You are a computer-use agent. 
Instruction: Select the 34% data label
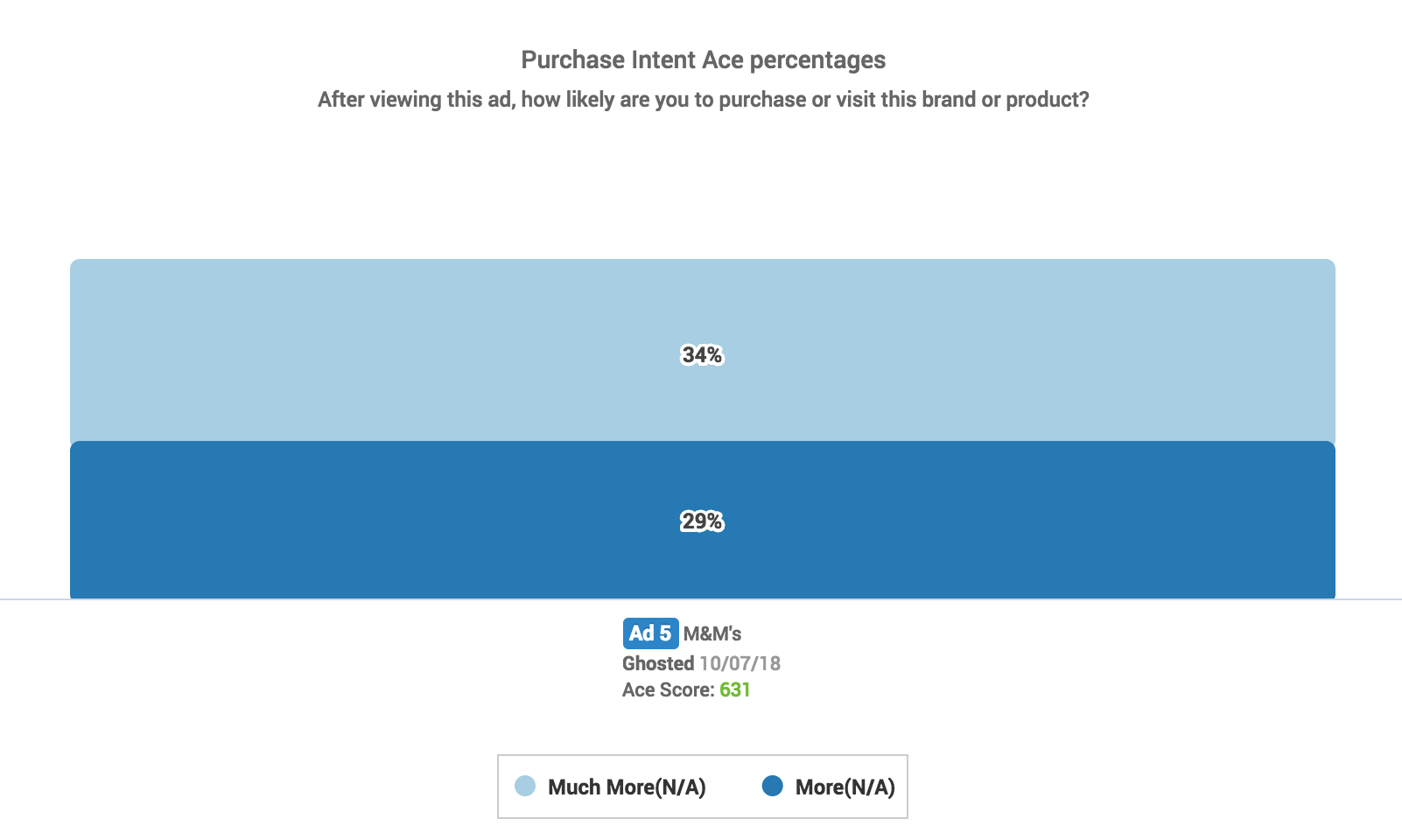[702, 355]
